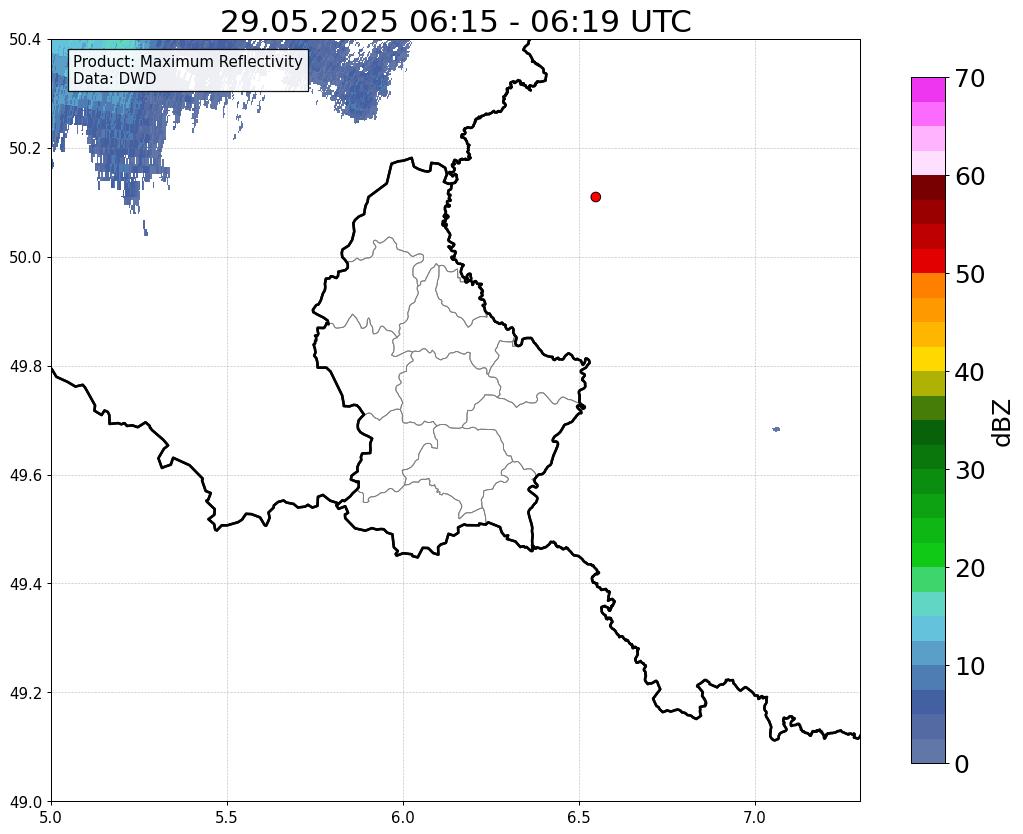The width and height of the screenshot is (1023, 834).
Task: Click the longitude axis label 7.0
Action: (x=756, y=817)
